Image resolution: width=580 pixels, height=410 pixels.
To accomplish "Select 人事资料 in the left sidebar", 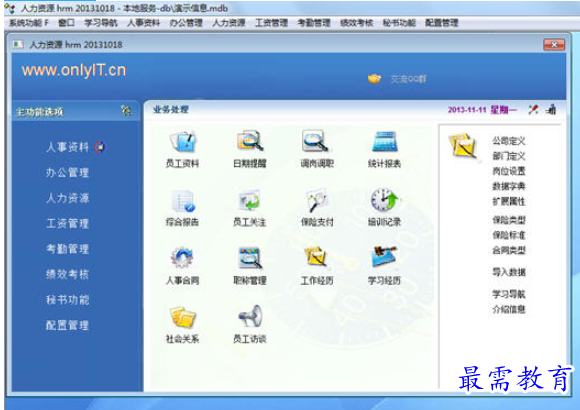I will pos(67,147).
